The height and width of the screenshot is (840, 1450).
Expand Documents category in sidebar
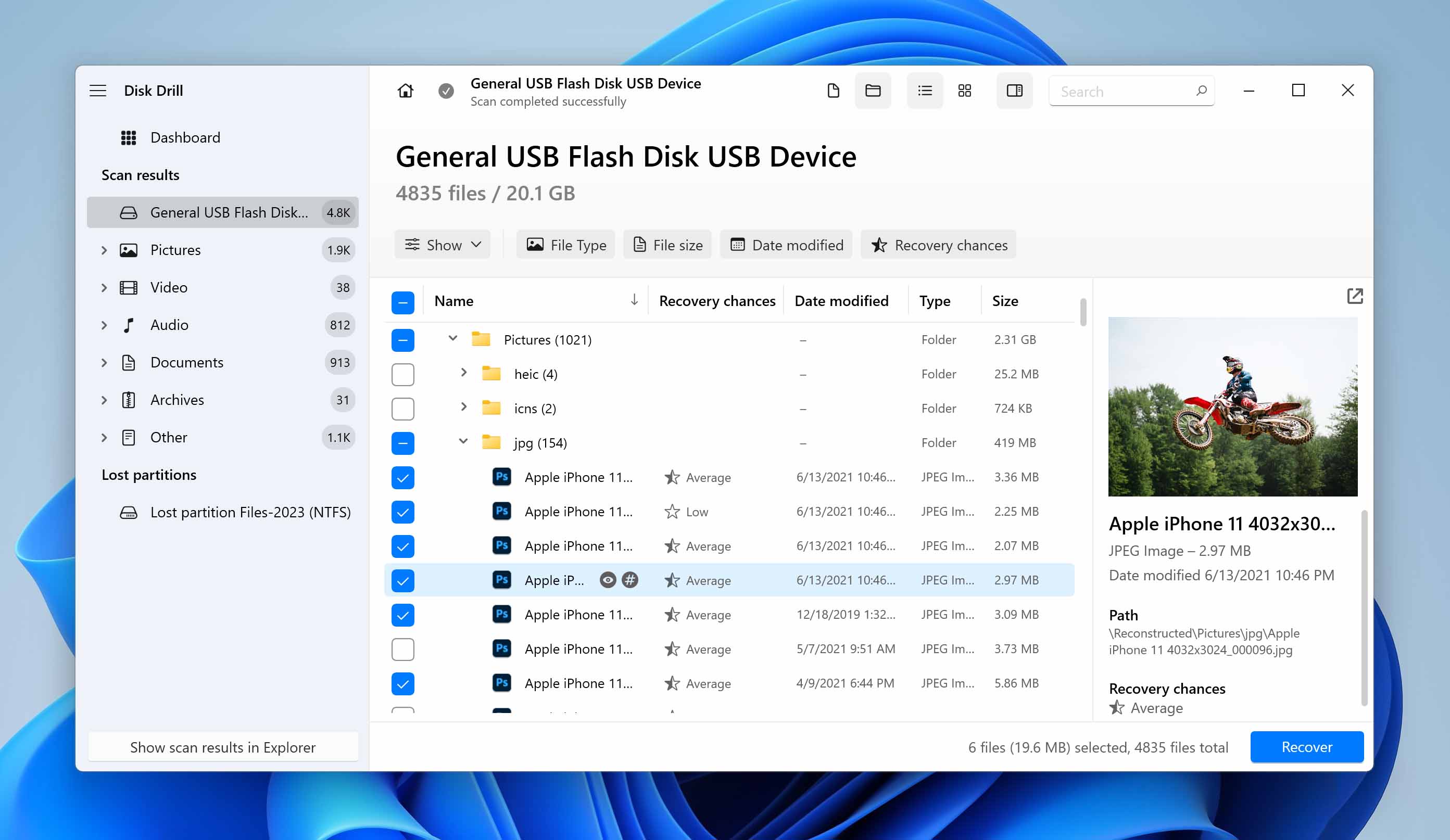click(104, 362)
